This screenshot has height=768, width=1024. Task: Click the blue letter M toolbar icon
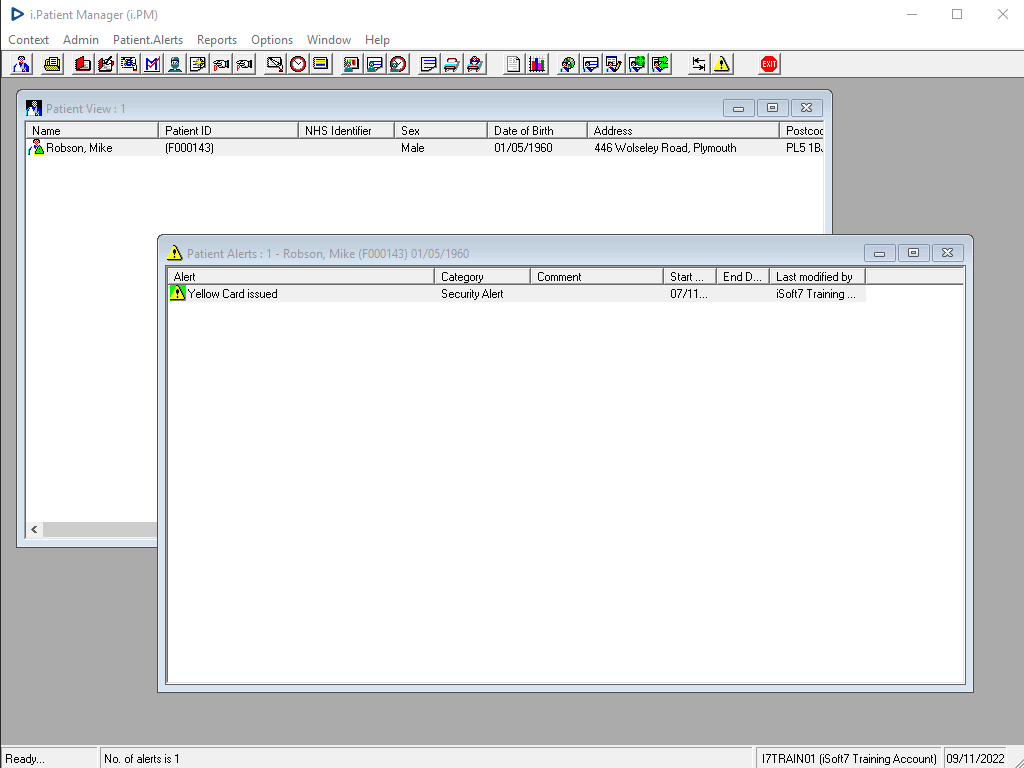tap(152, 64)
